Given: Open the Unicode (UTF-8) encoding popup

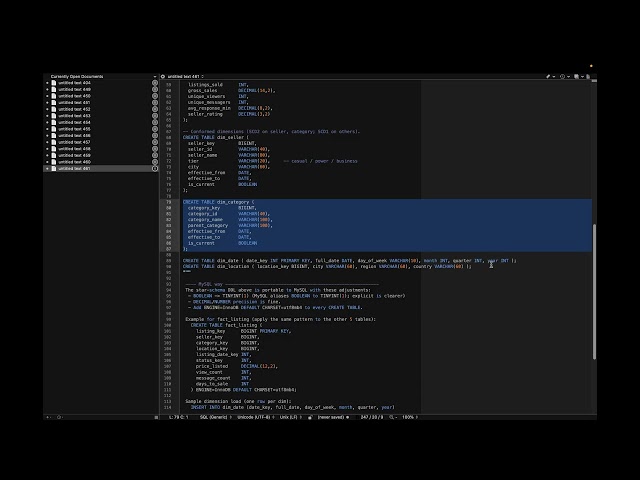Looking at the screenshot, I should click(256, 417).
